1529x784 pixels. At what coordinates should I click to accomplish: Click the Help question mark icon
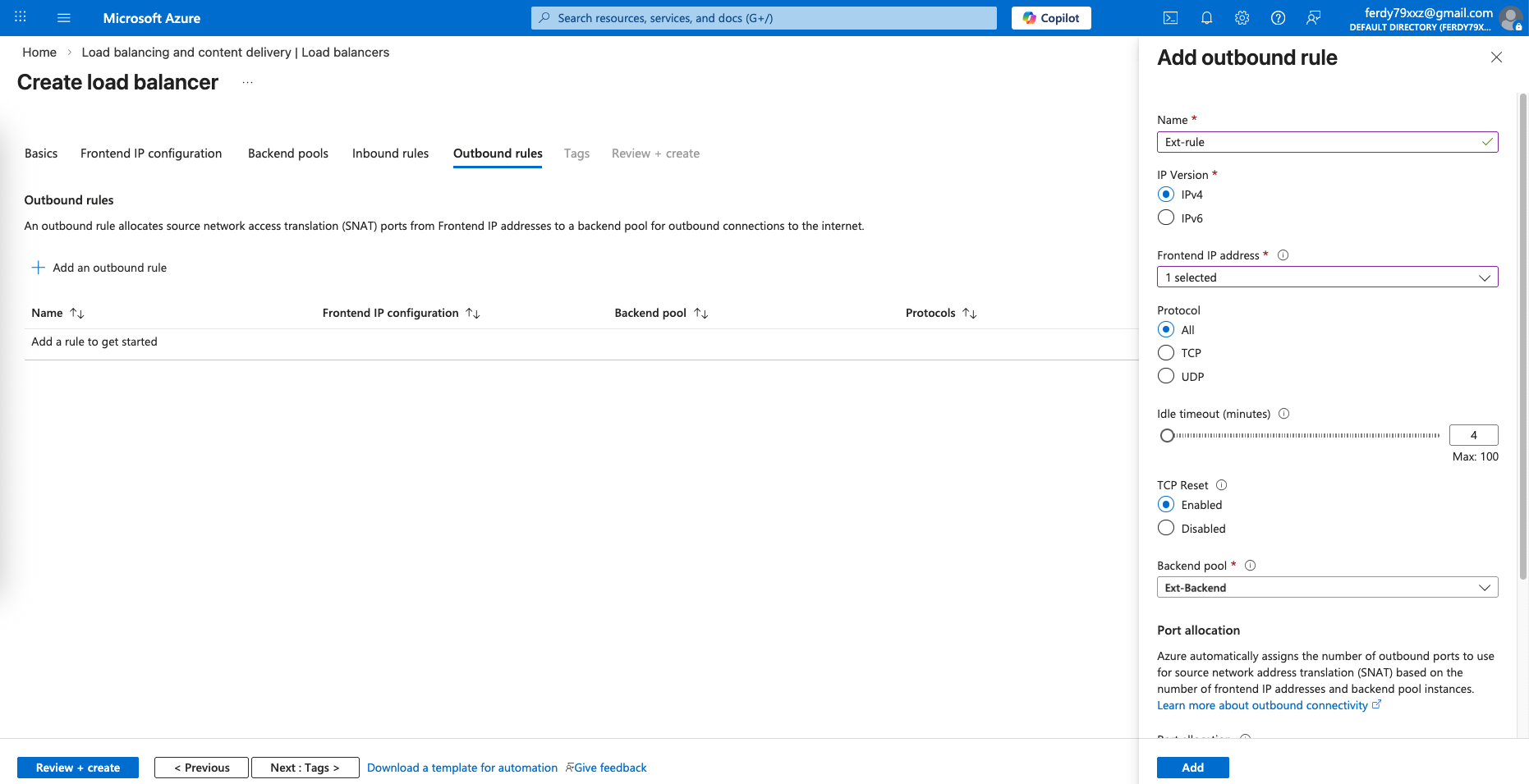coord(1278,18)
